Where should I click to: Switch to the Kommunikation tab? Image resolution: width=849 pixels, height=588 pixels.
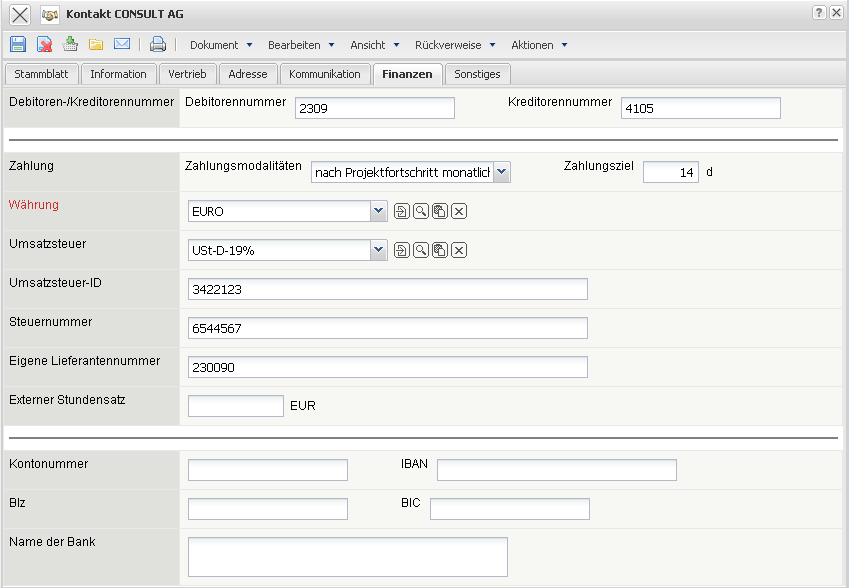click(324, 74)
